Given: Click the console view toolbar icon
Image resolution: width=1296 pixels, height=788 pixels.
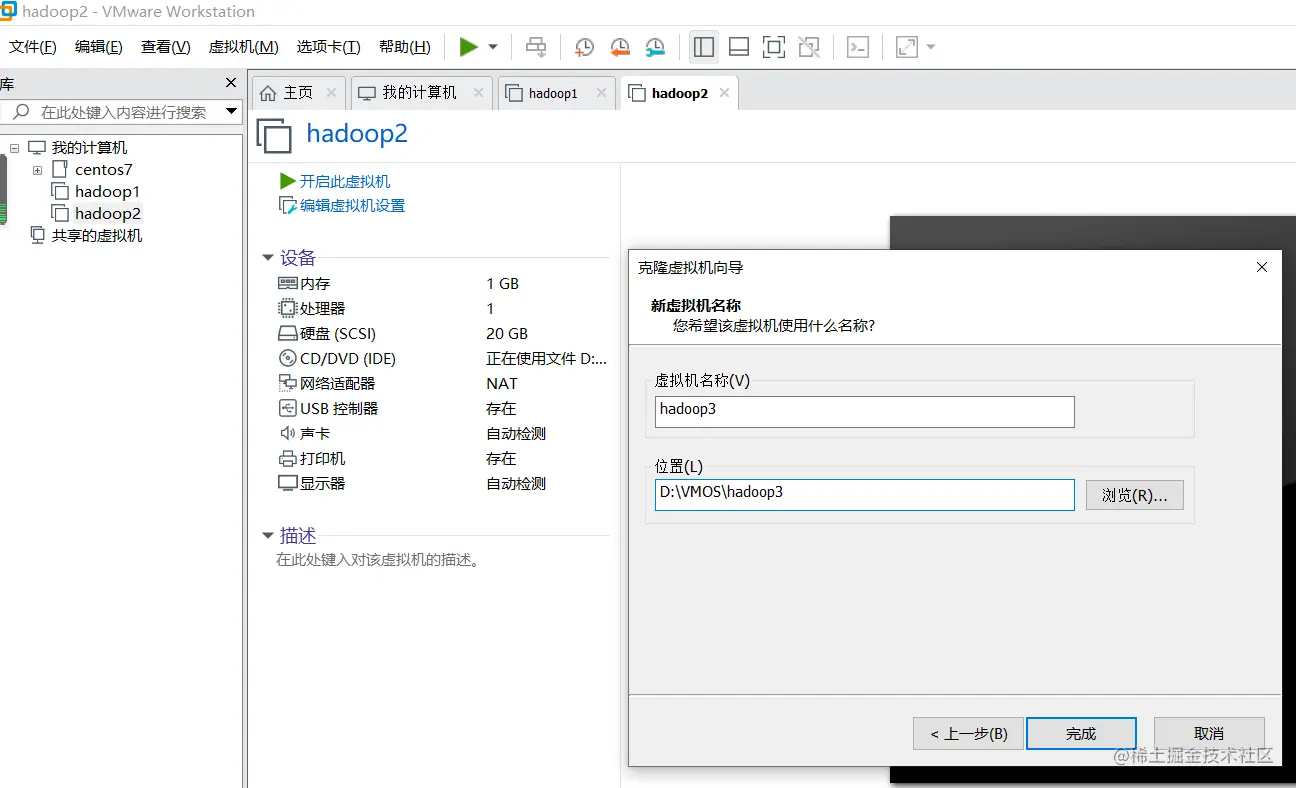Looking at the screenshot, I should [858, 47].
